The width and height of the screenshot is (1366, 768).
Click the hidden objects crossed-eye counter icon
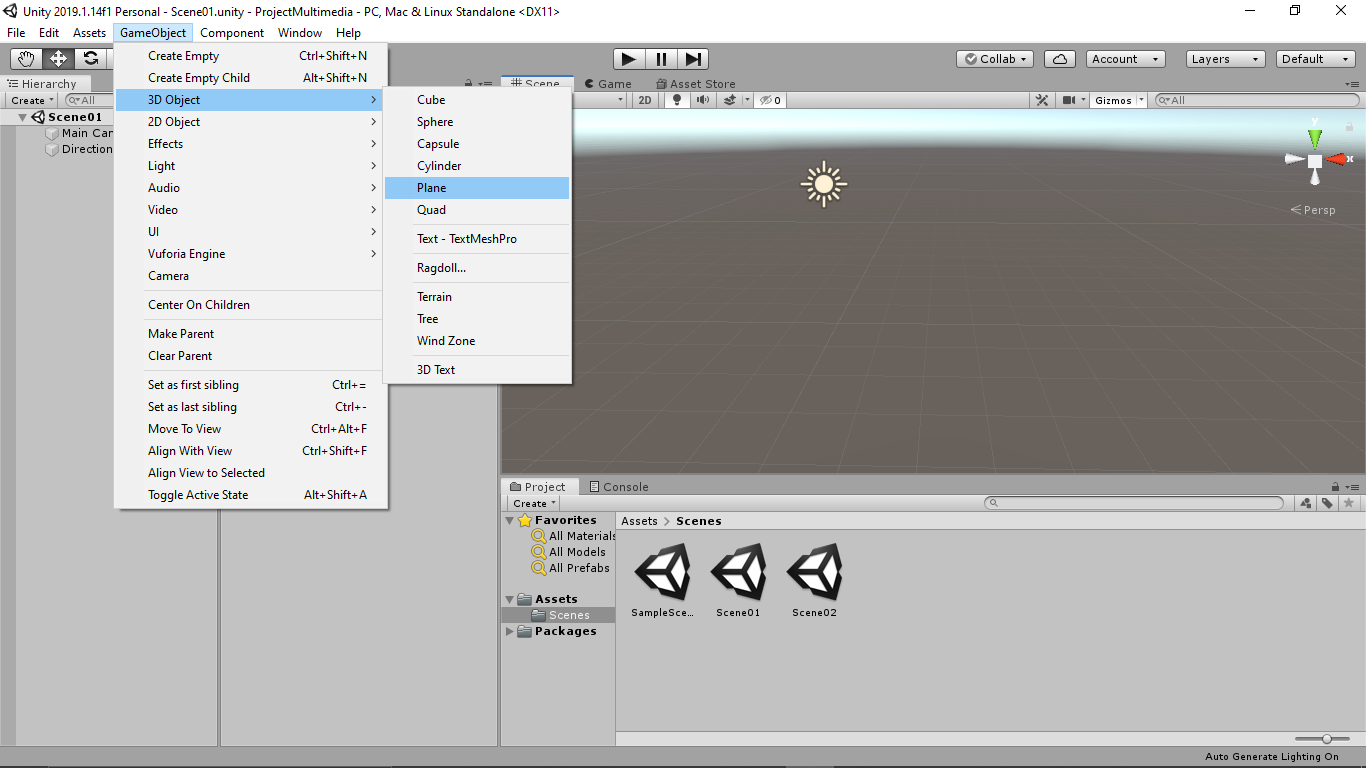(768, 99)
